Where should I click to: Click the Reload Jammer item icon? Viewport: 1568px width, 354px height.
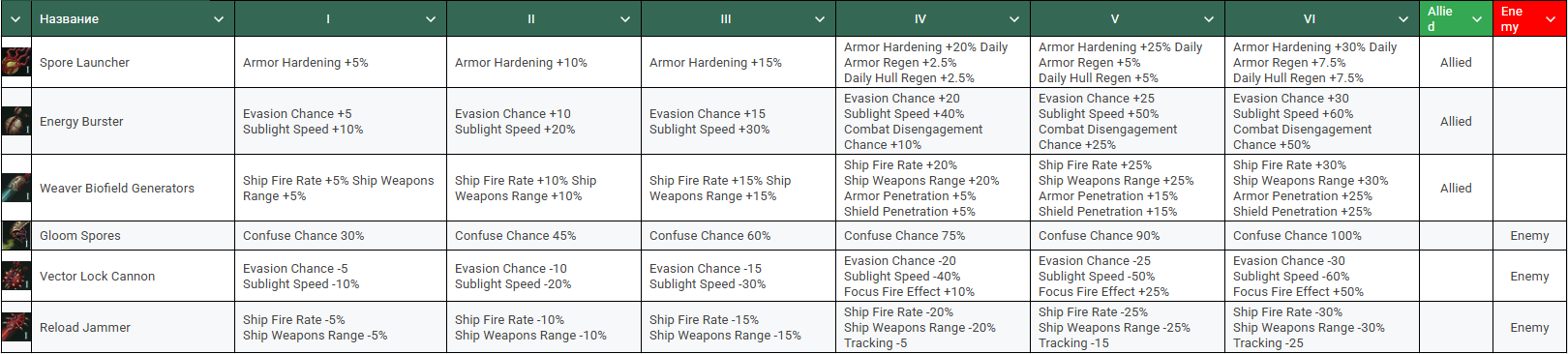click(x=16, y=327)
